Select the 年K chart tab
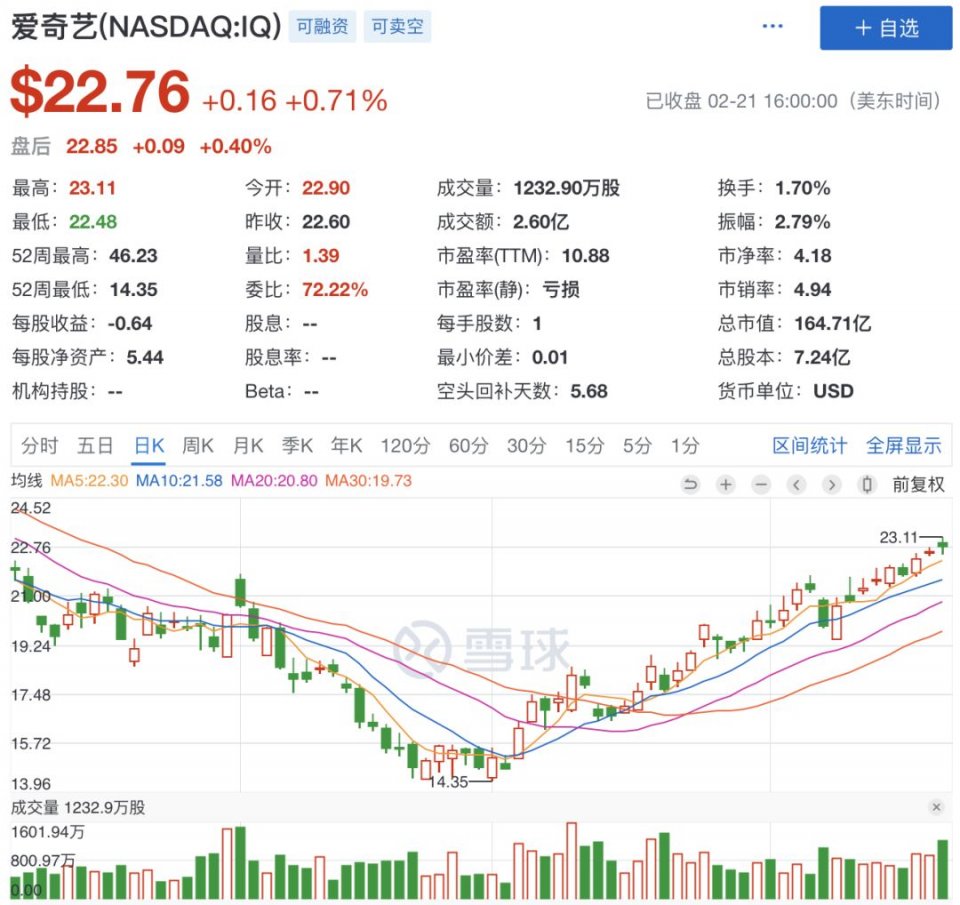Image resolution: width=960 pixels, height=905 pixels. coord(347,446)
